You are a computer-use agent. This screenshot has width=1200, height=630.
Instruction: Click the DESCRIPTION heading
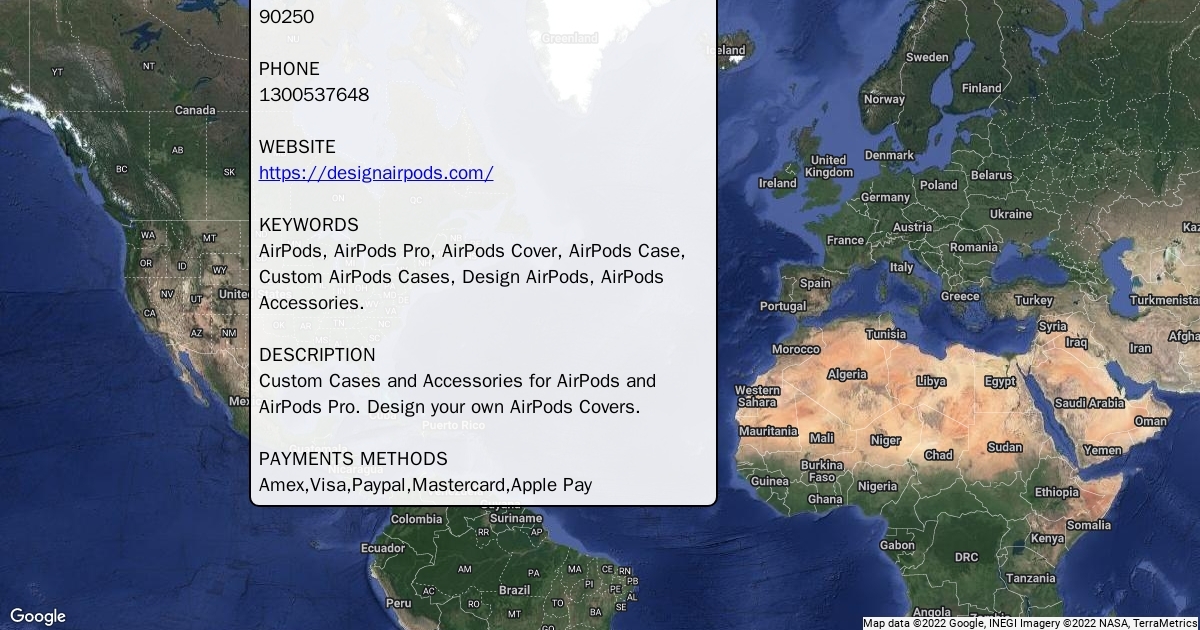(x=317, y=355)
